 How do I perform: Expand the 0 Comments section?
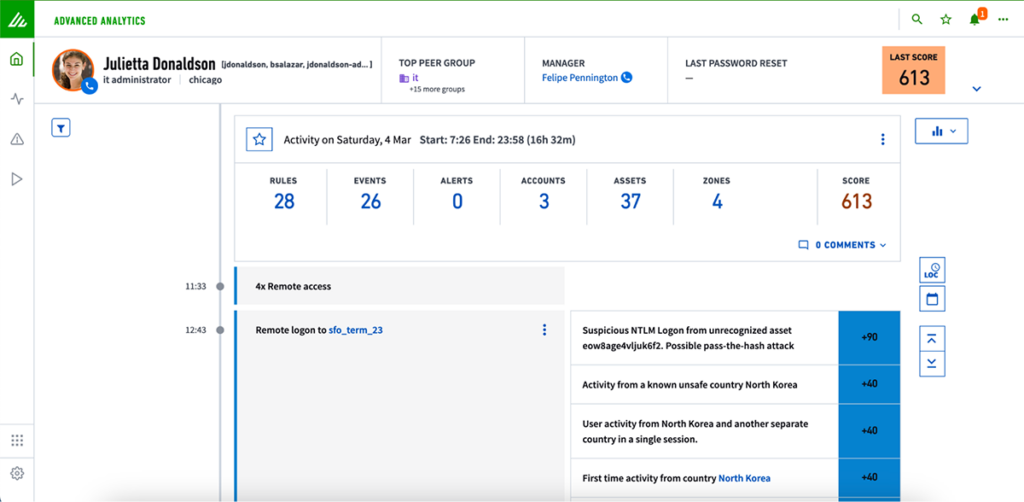point(842,245)
